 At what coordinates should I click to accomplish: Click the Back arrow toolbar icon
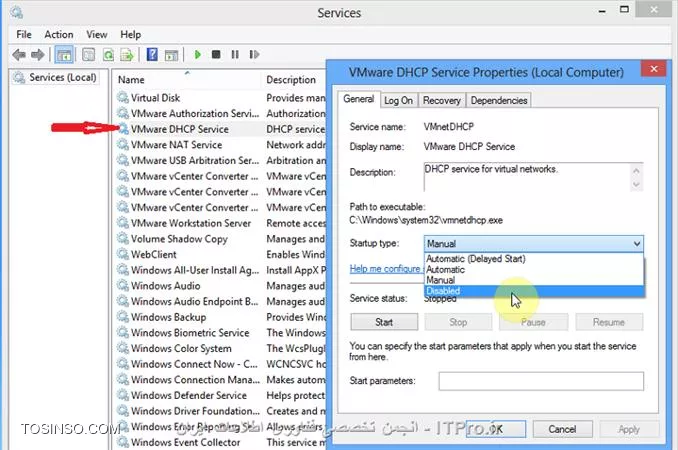[19, 55]
